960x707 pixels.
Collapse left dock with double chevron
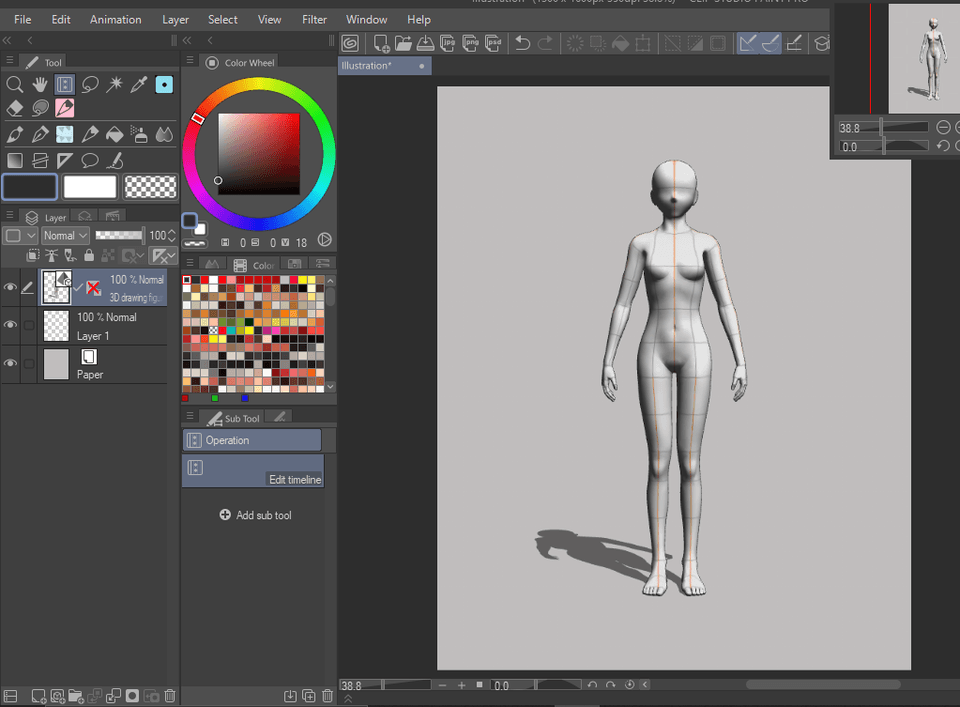[7, 40]
